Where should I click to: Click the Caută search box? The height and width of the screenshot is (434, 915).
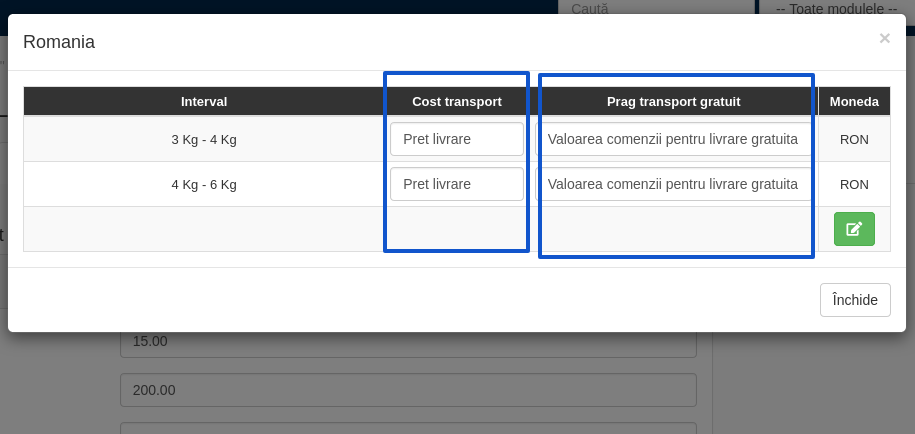tap(656, 8)
